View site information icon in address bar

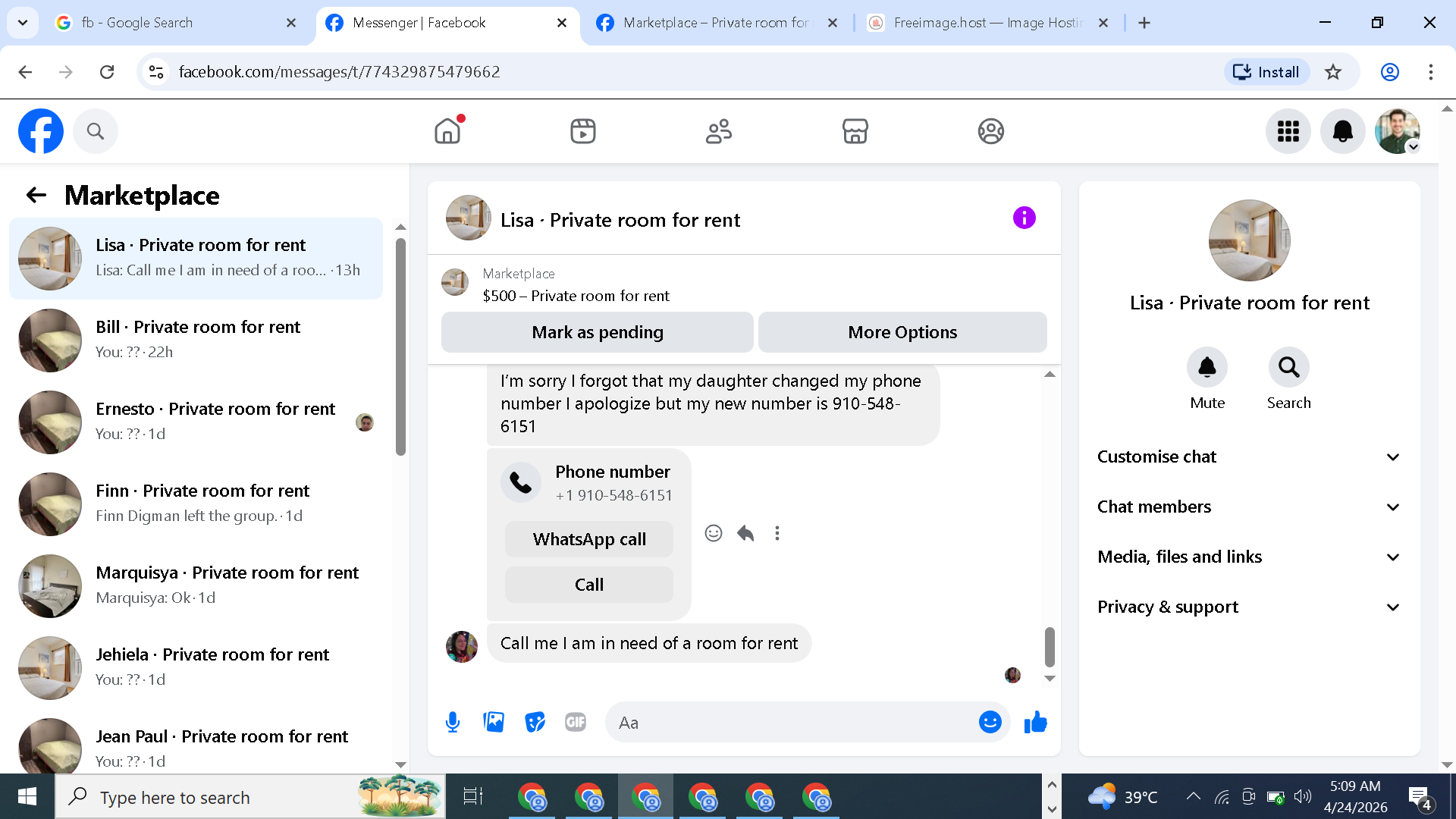coord(156,72)
